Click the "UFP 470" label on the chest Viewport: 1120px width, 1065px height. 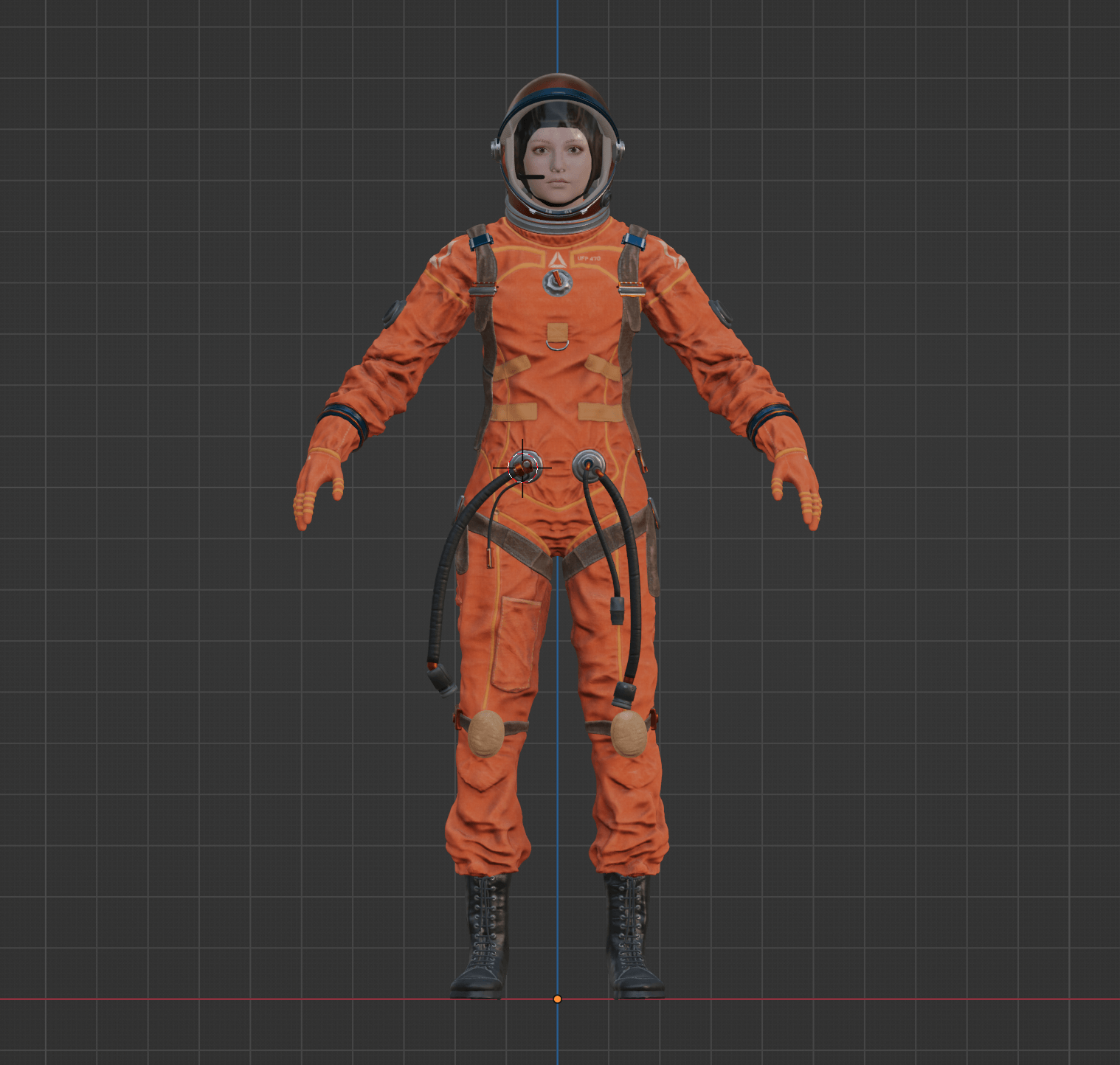coord(588,259)
